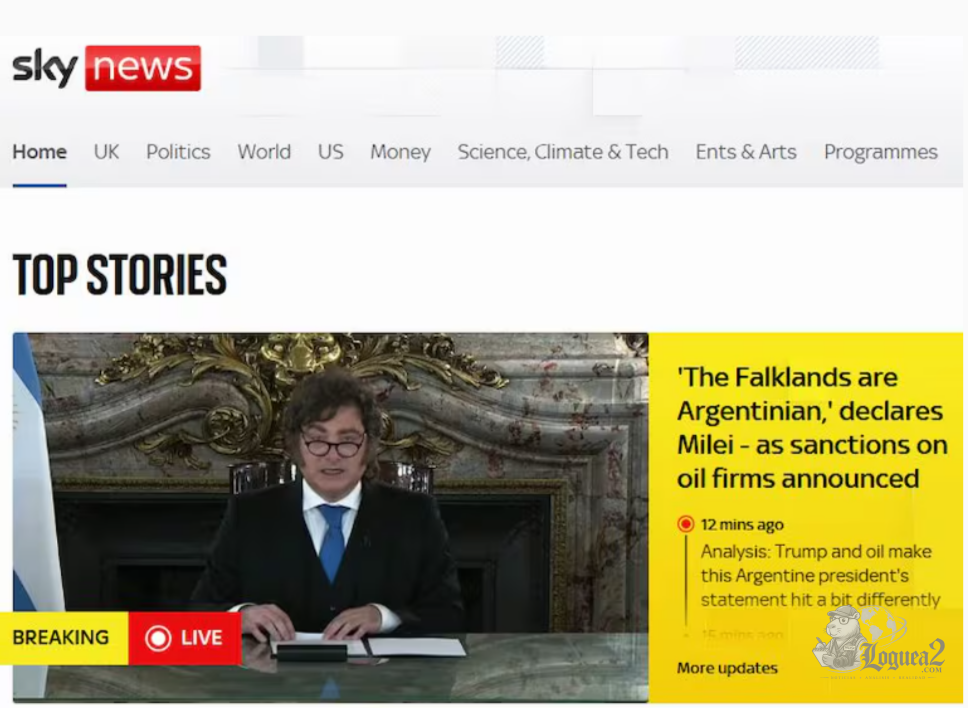Click the Sky News logo
This screenshot has width=968, height=708.
106,68
